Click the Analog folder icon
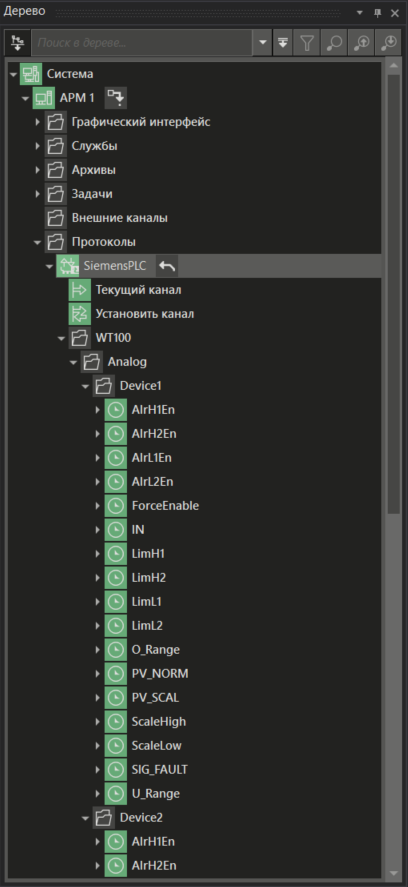 [92, 361]
